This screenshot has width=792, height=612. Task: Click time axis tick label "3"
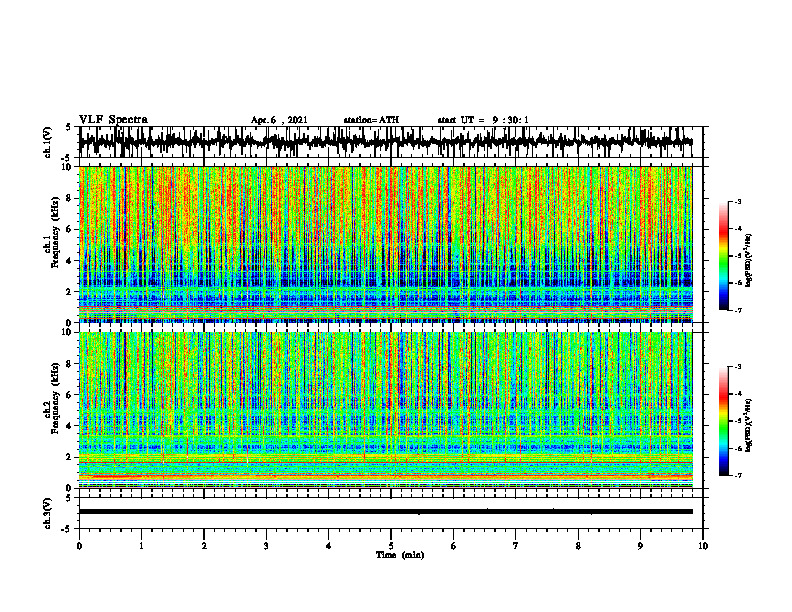(x=266, y=546)
